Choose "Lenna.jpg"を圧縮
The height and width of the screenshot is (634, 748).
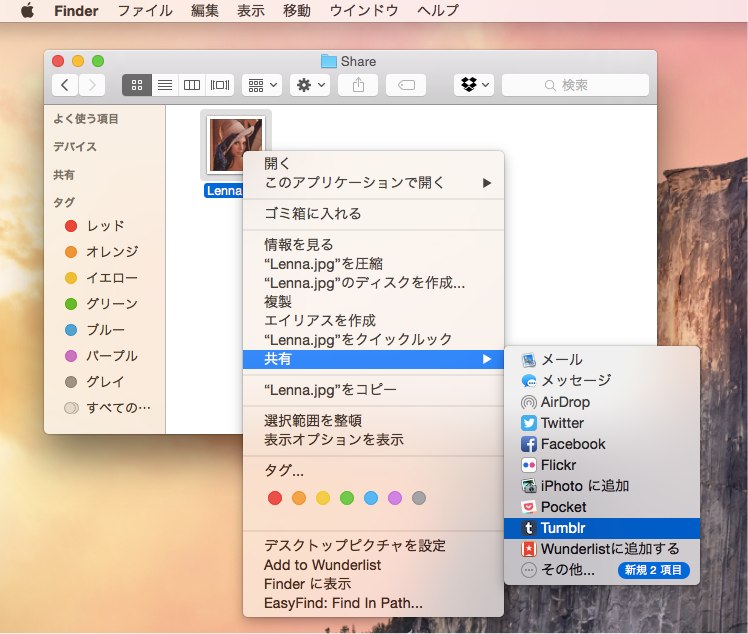pos(373,264)
